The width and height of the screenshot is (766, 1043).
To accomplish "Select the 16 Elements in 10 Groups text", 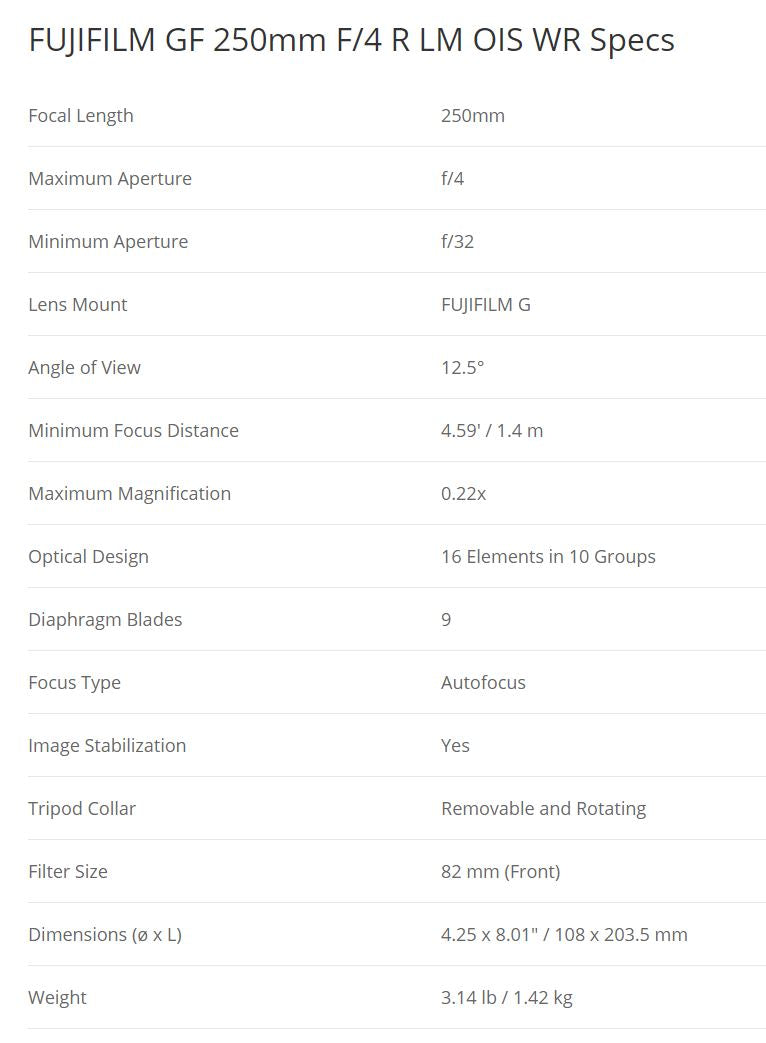I will pyautogui.click(x=548, y=557).
